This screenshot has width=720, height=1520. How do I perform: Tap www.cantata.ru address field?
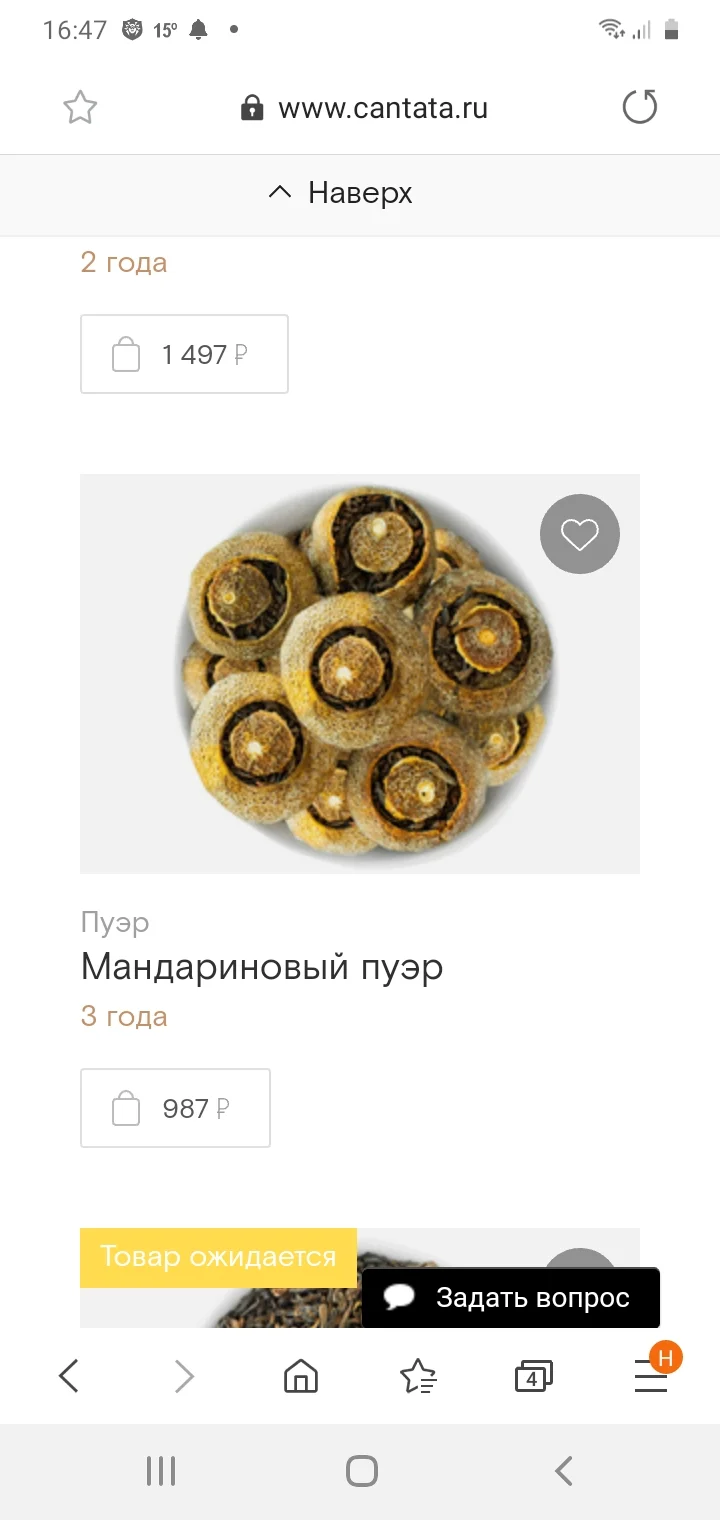click(383, 108)
